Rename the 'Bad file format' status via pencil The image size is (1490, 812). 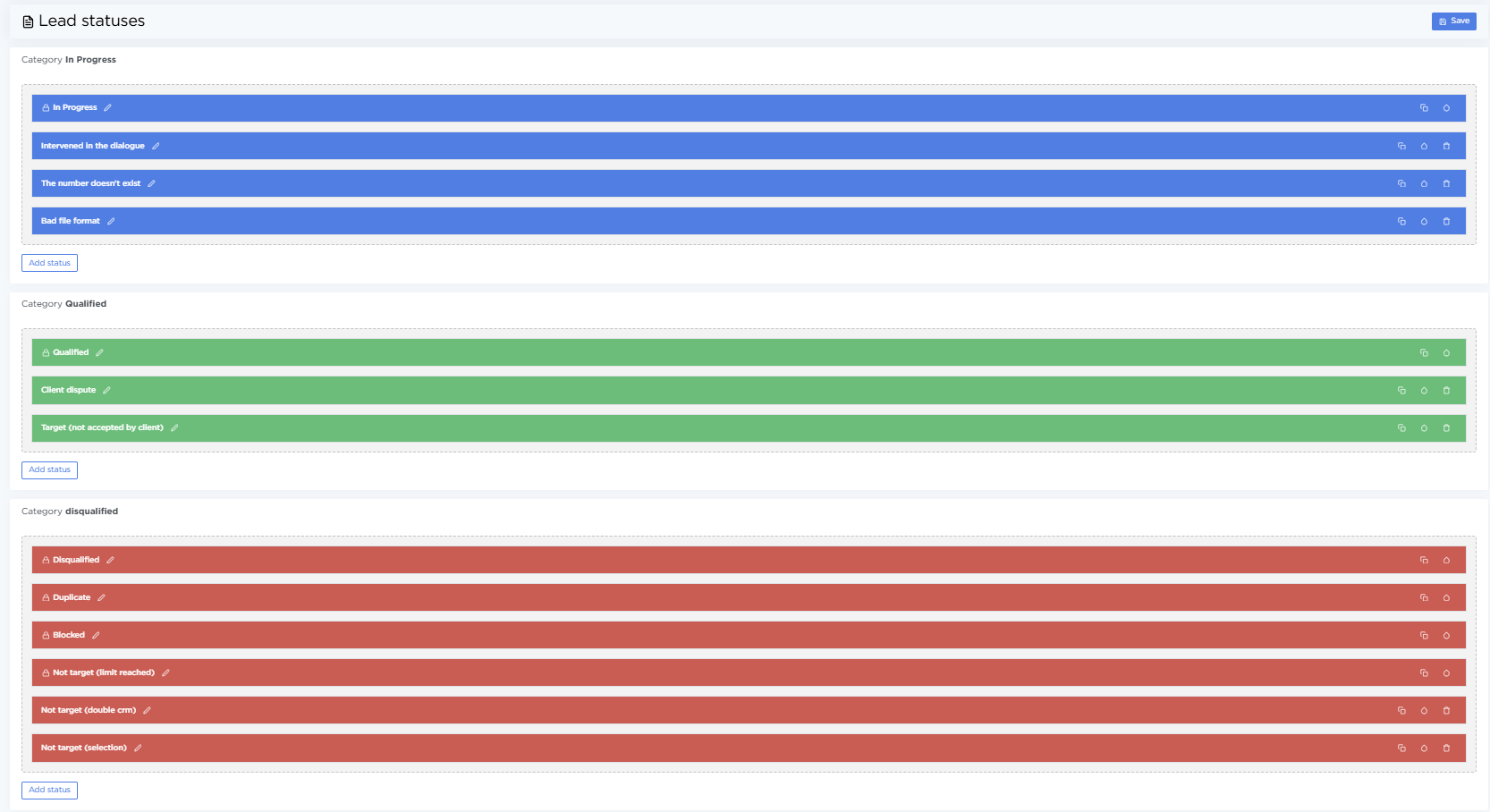pos(111,221)
